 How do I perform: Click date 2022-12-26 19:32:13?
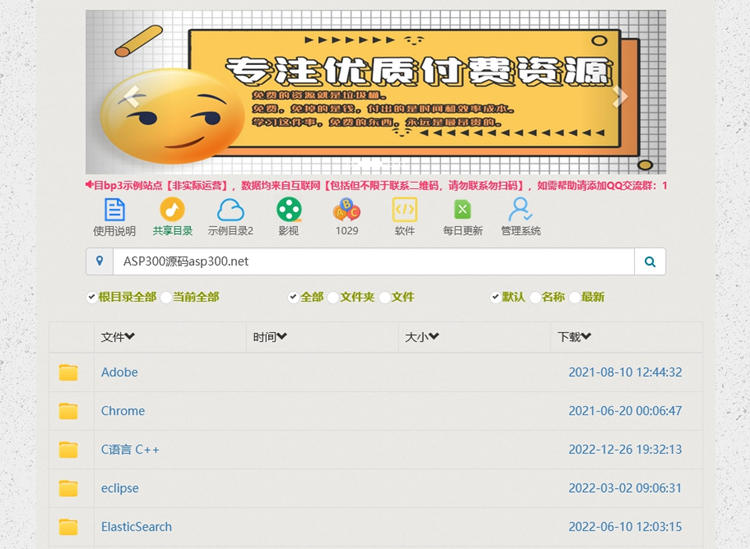tap(625, 450)
